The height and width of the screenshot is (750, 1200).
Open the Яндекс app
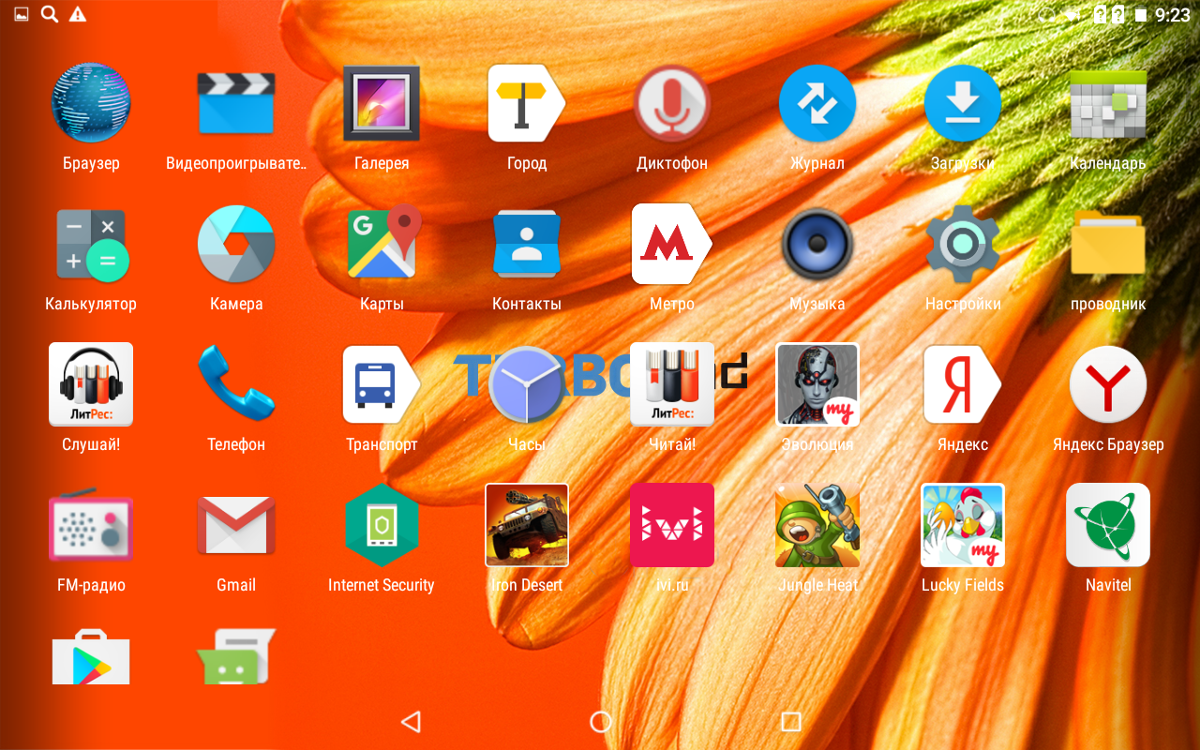coord(962,384)
